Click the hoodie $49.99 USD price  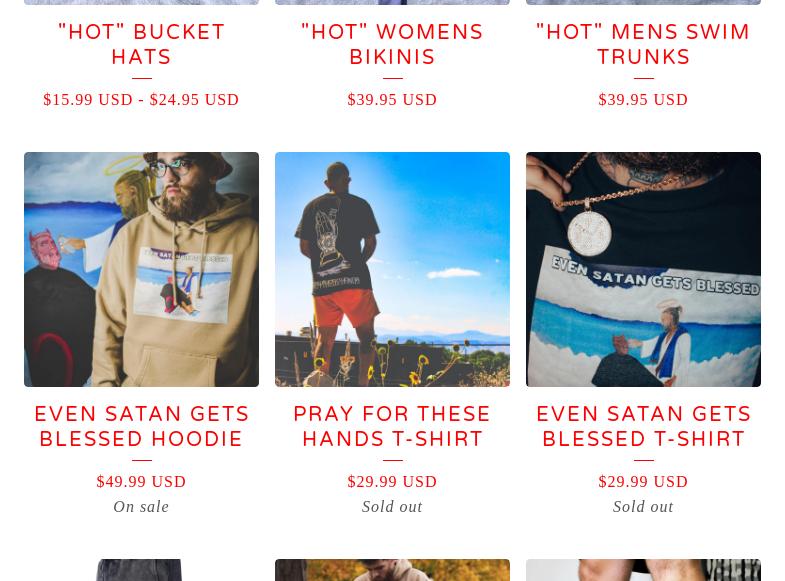pos(141,481)
